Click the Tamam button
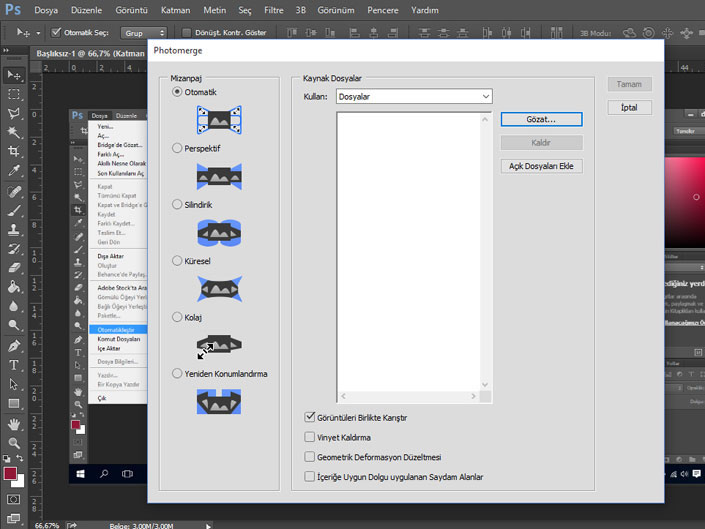Viewport: 705px width, 529px height. tap(629, 84)
